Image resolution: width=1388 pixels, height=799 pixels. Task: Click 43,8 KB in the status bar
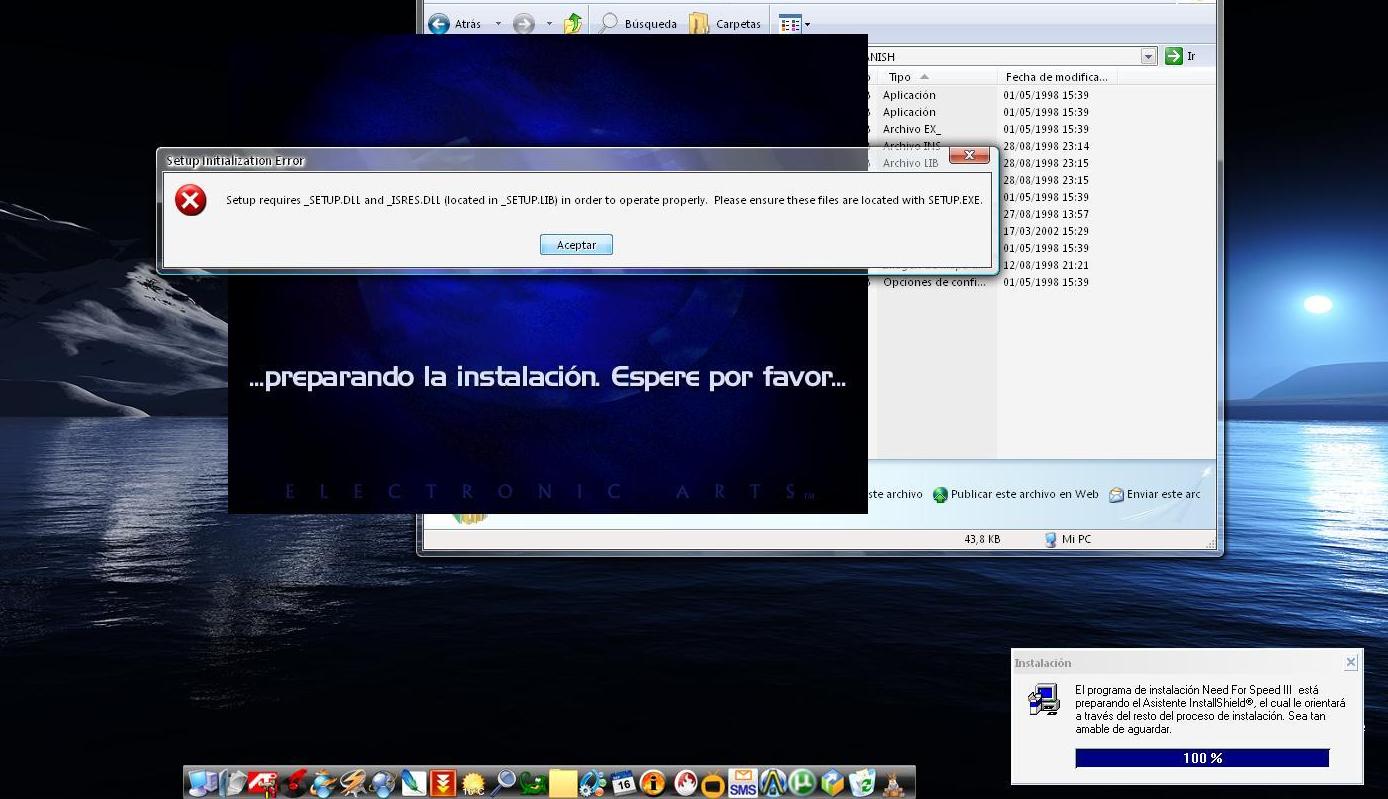(982, 539)
